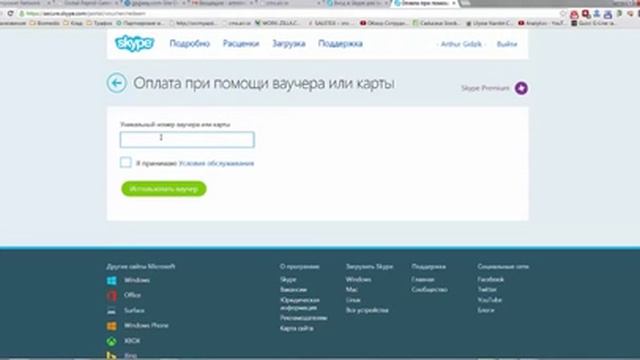640x360 pixels.
Task: Go back using the circled arrow icon
Action: pos(117,83)
